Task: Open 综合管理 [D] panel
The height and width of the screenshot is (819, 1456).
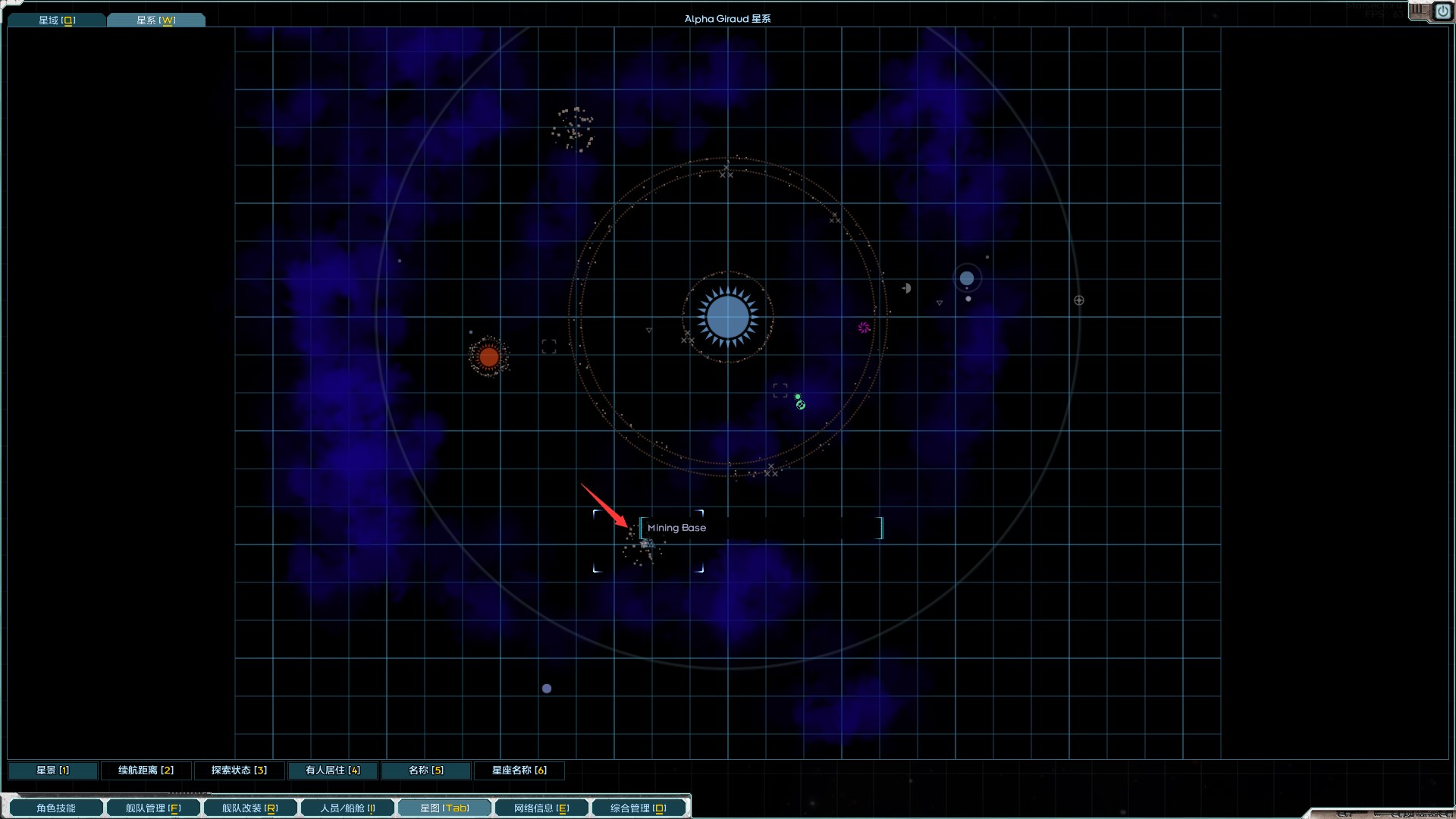Action: [x=638, y=808]
